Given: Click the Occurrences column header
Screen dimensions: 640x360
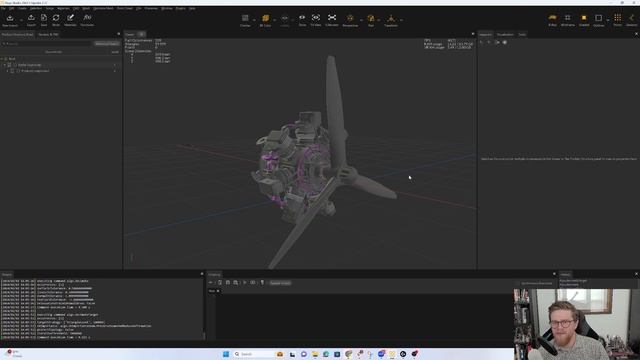Looking at the screenshot, I should (53, 52).
